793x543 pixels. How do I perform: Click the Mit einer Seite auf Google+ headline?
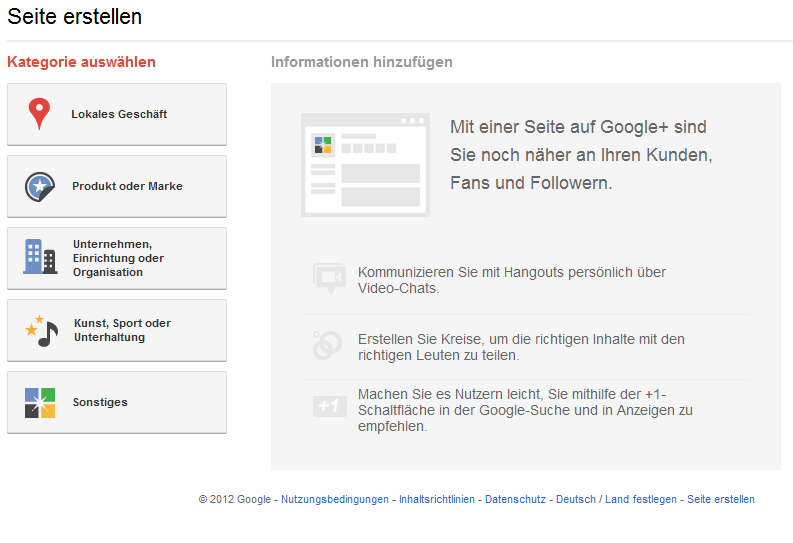581,155
